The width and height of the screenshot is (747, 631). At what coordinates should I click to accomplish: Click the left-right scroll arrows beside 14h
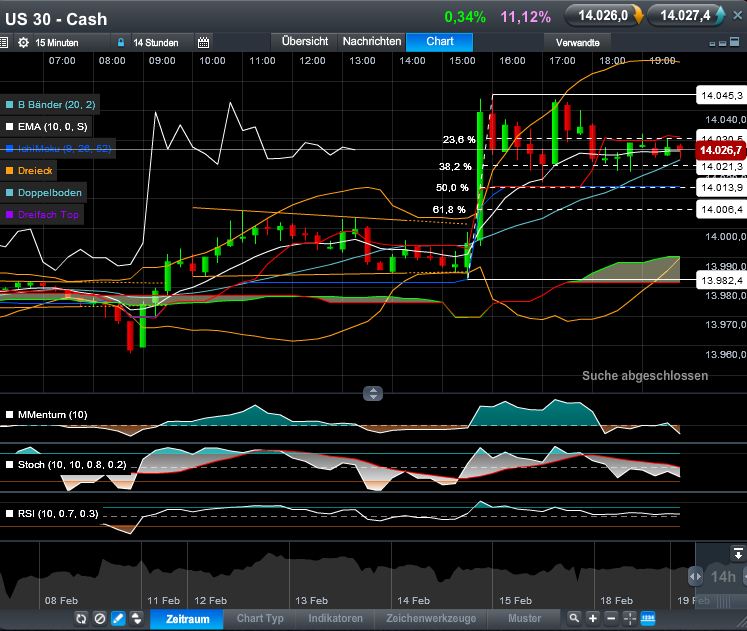[696, 577]
